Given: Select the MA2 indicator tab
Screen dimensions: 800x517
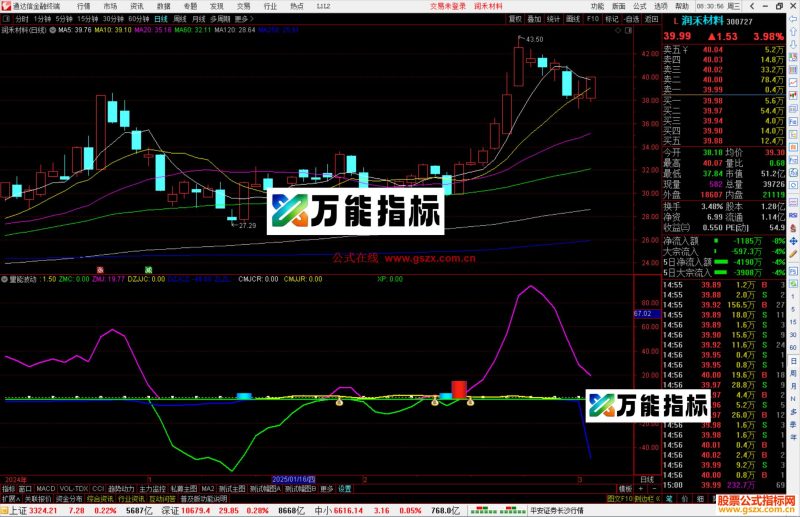Looking at the screenshot, I should pyautogui.click(x=208, y=488).
